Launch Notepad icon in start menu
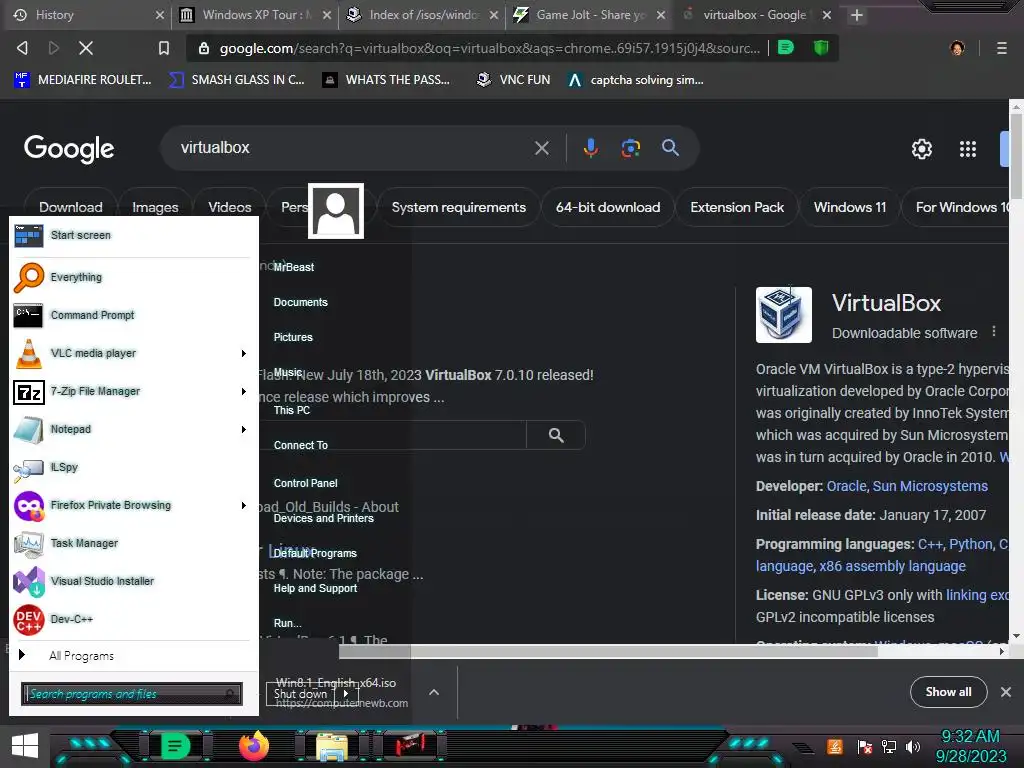 coord(29,429)
